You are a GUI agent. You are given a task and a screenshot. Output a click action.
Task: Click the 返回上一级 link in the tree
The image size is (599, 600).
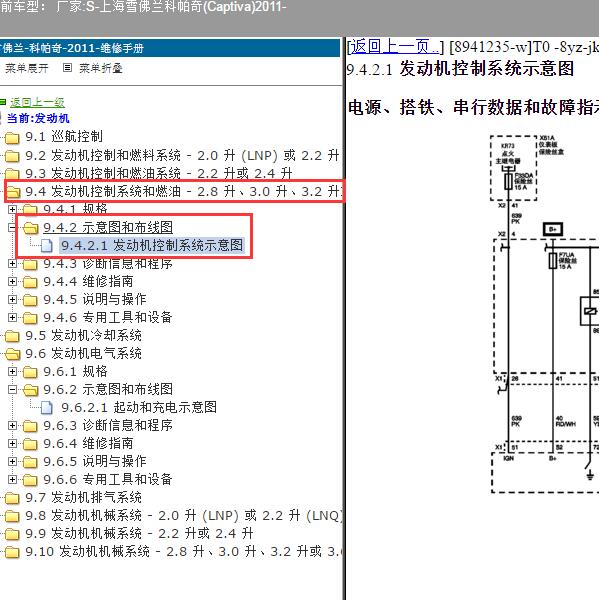[x=37, y=103]
